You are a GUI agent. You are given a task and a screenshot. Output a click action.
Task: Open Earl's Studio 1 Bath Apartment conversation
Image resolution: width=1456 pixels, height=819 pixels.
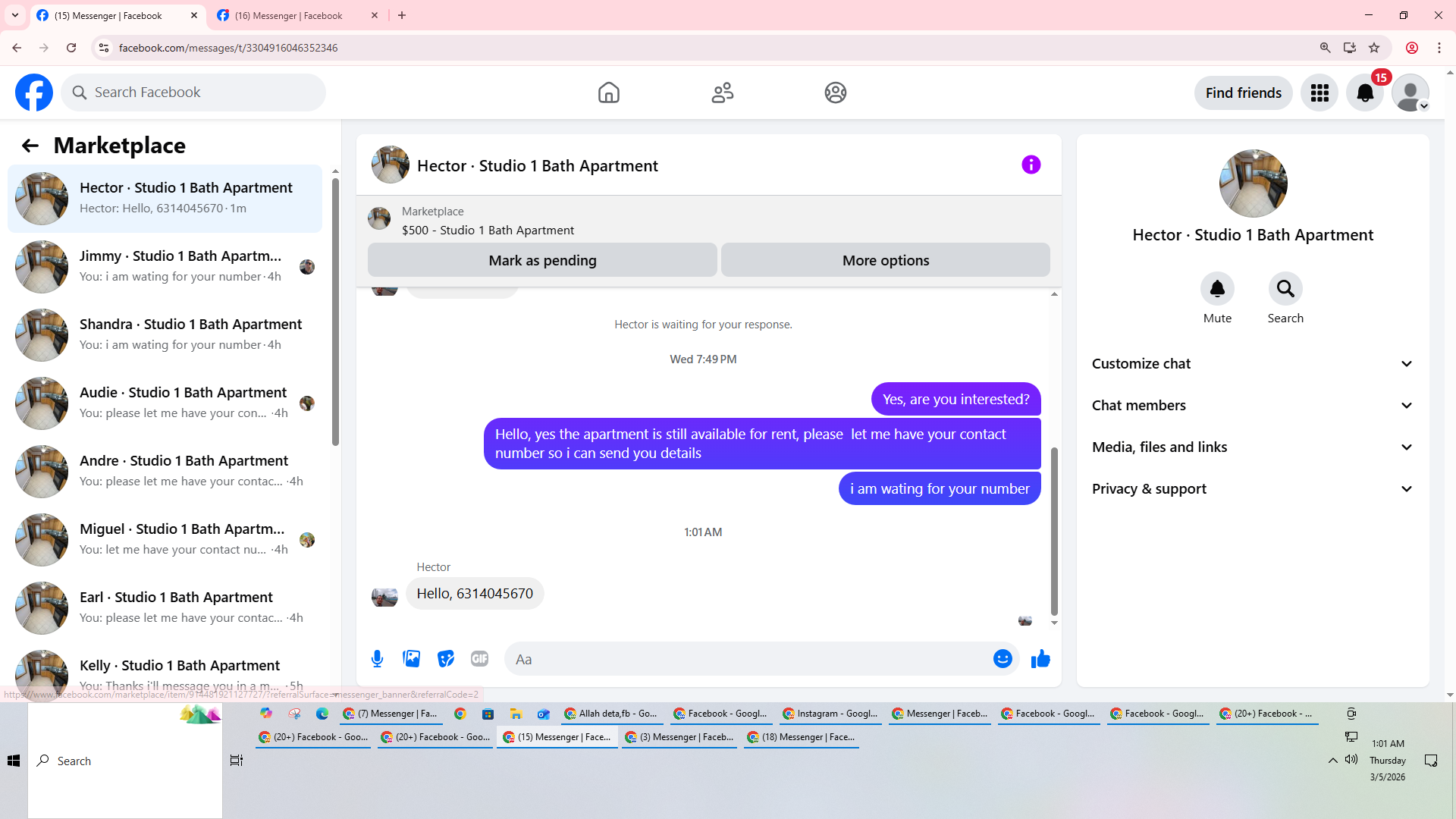[165, 608]
